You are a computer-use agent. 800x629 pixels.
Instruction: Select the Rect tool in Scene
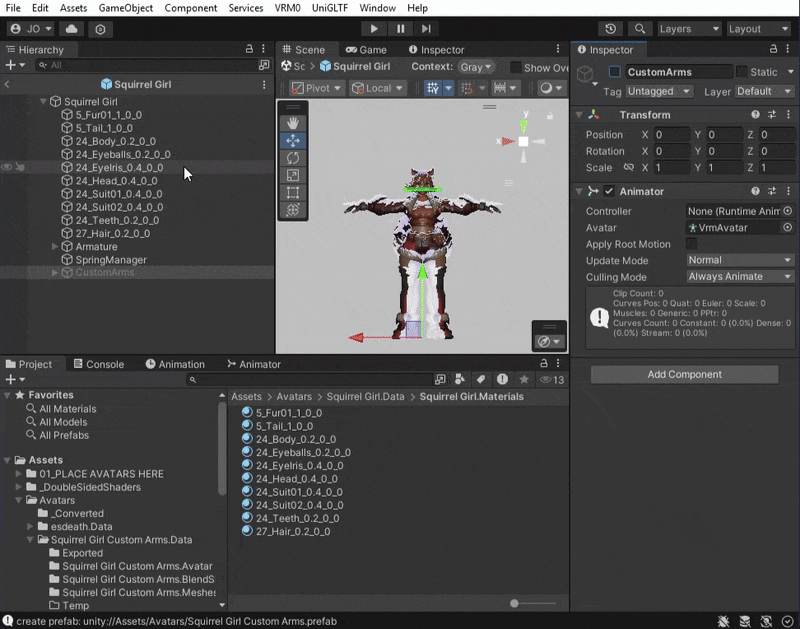pyautogui.click(x=293, y=192)
